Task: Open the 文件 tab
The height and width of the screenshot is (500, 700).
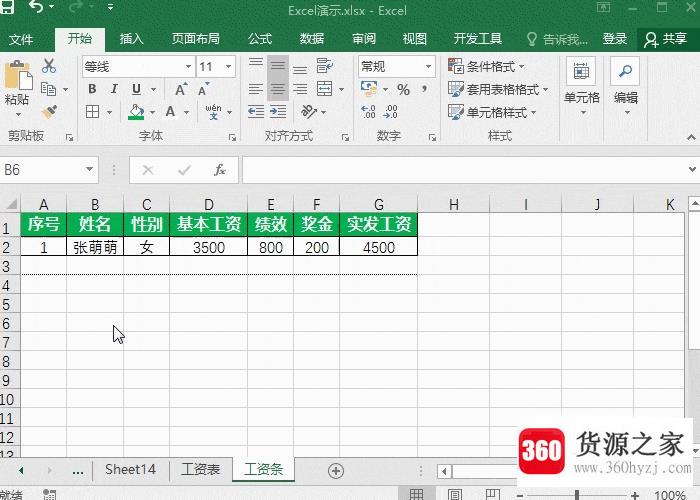Action: pos(21,39)
